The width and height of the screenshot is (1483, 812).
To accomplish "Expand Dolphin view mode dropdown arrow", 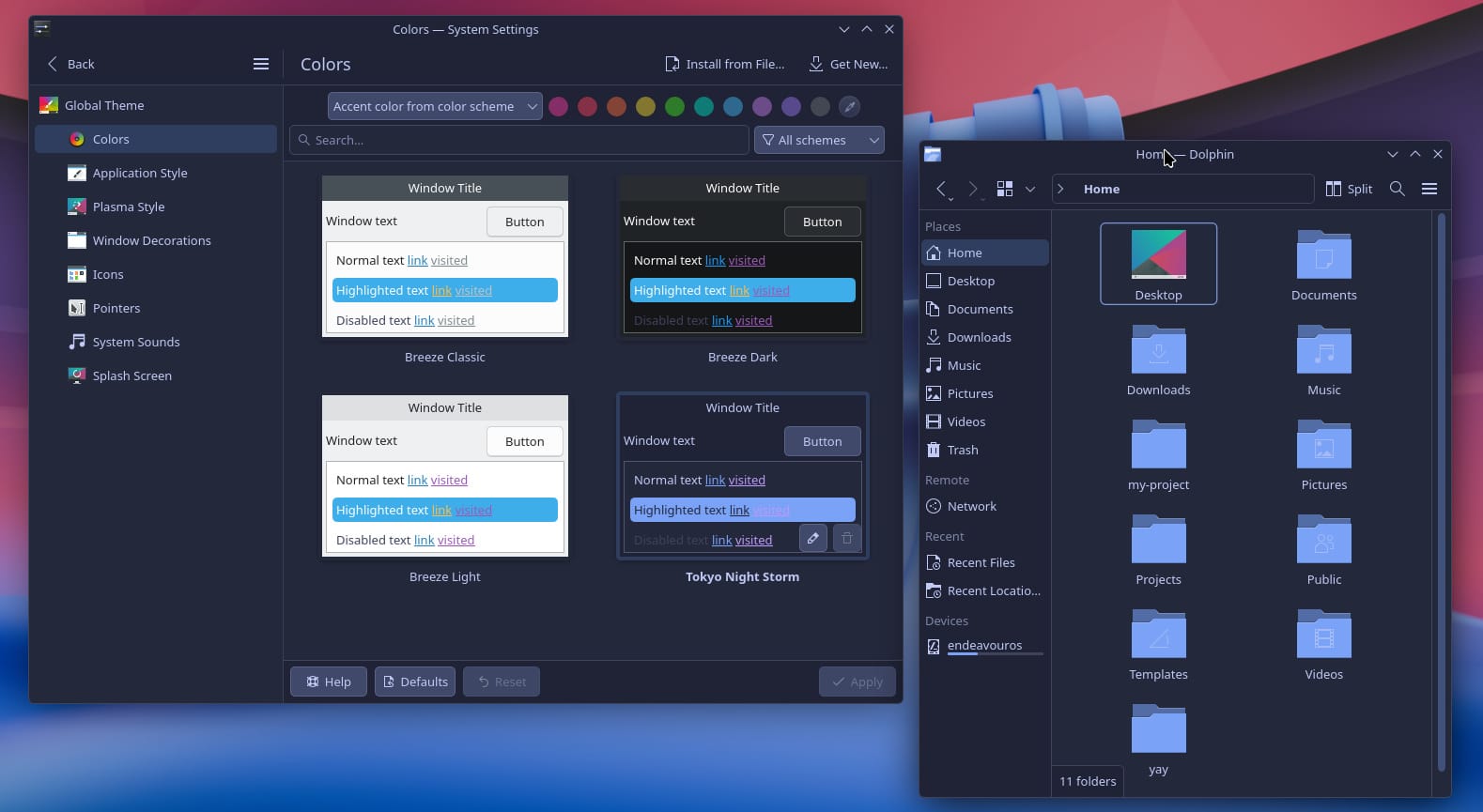I will click(x=1030, y=189).
